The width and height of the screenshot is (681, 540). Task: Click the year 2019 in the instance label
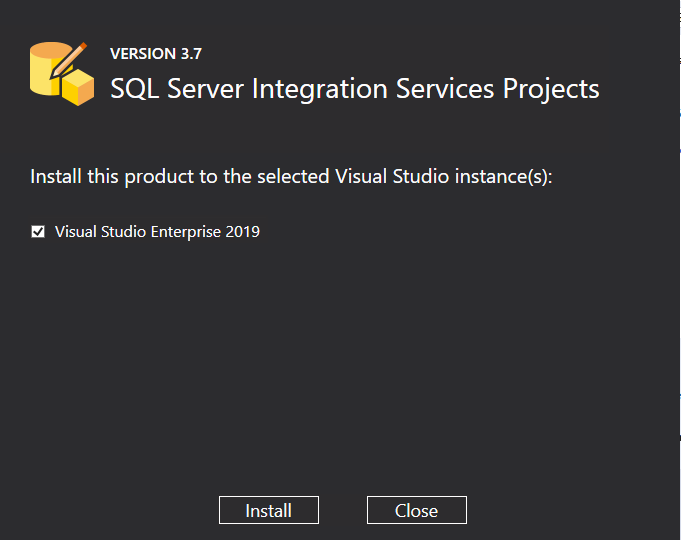(x=243, y=232)
